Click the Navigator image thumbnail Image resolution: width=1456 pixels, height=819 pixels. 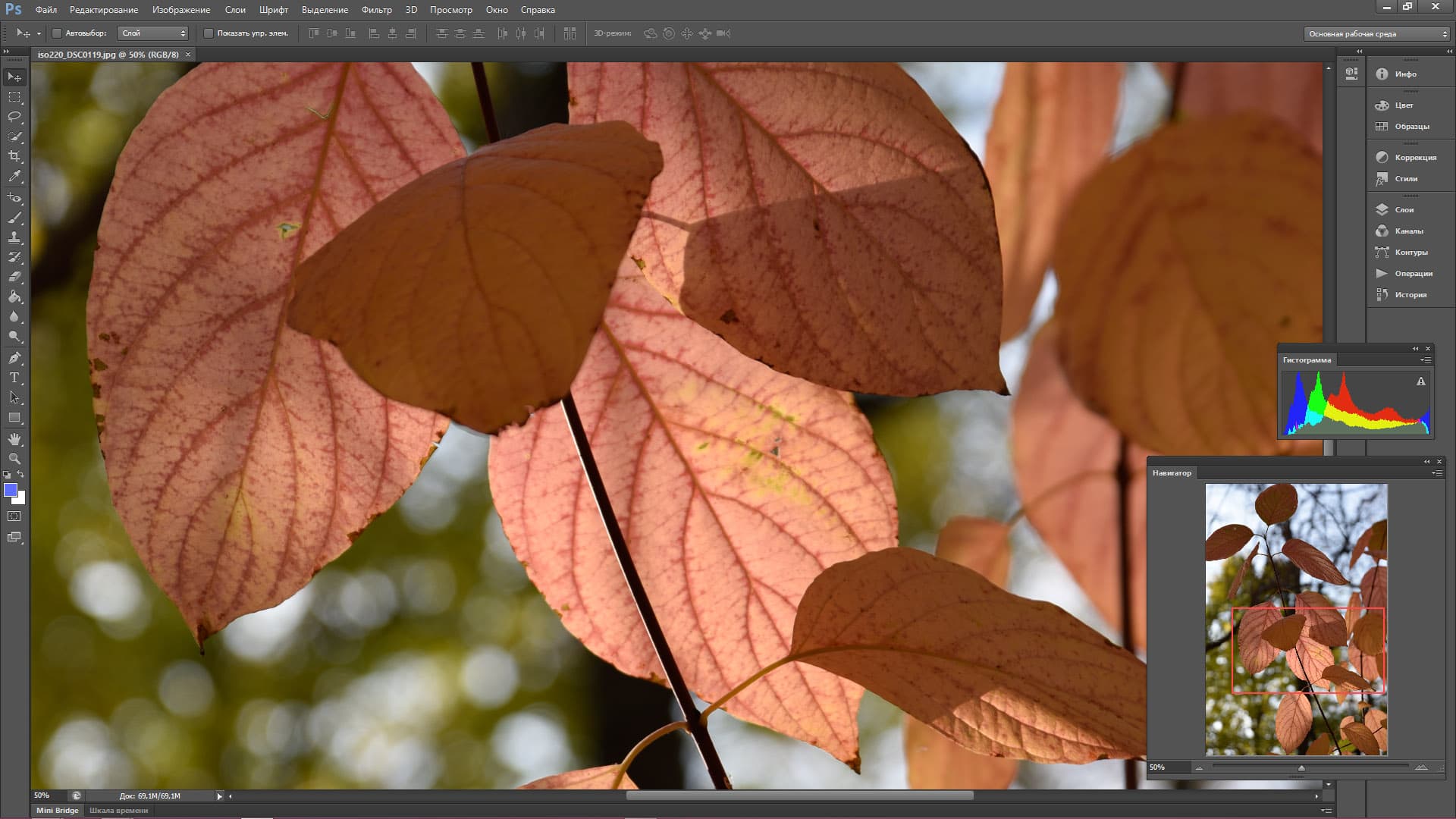click(1296, 620)
